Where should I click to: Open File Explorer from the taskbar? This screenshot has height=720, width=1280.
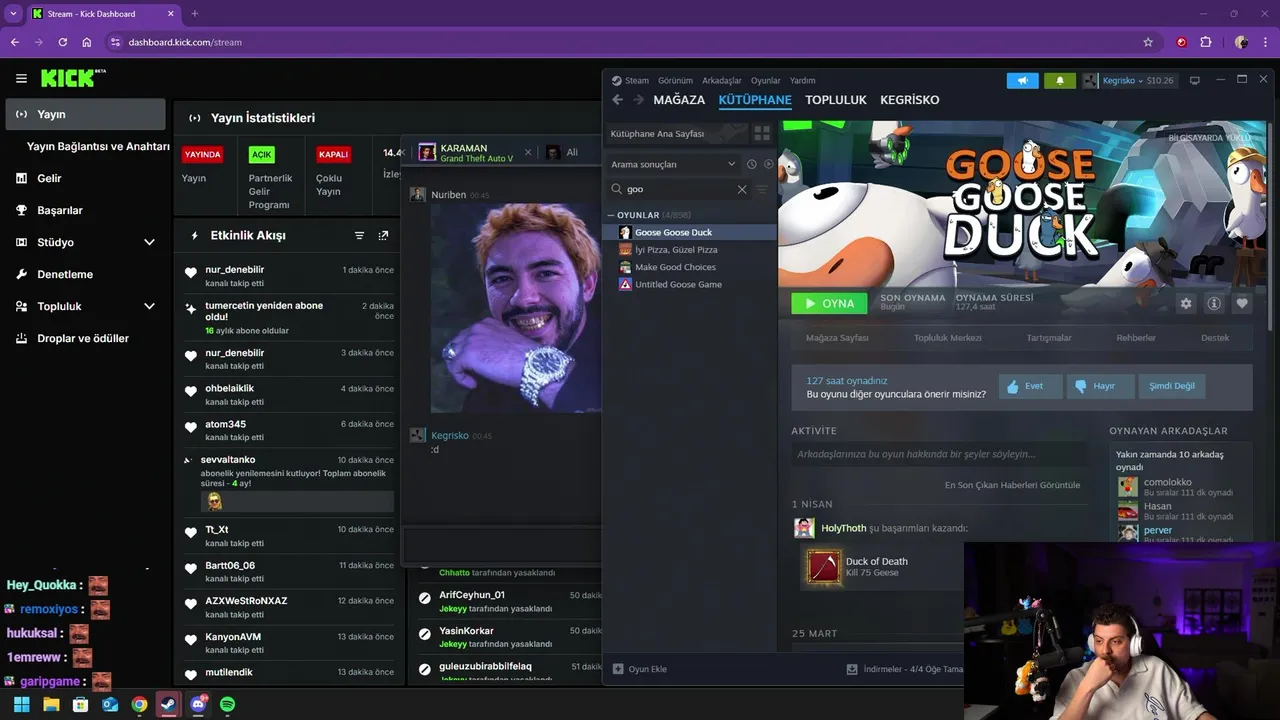point(51,704)
